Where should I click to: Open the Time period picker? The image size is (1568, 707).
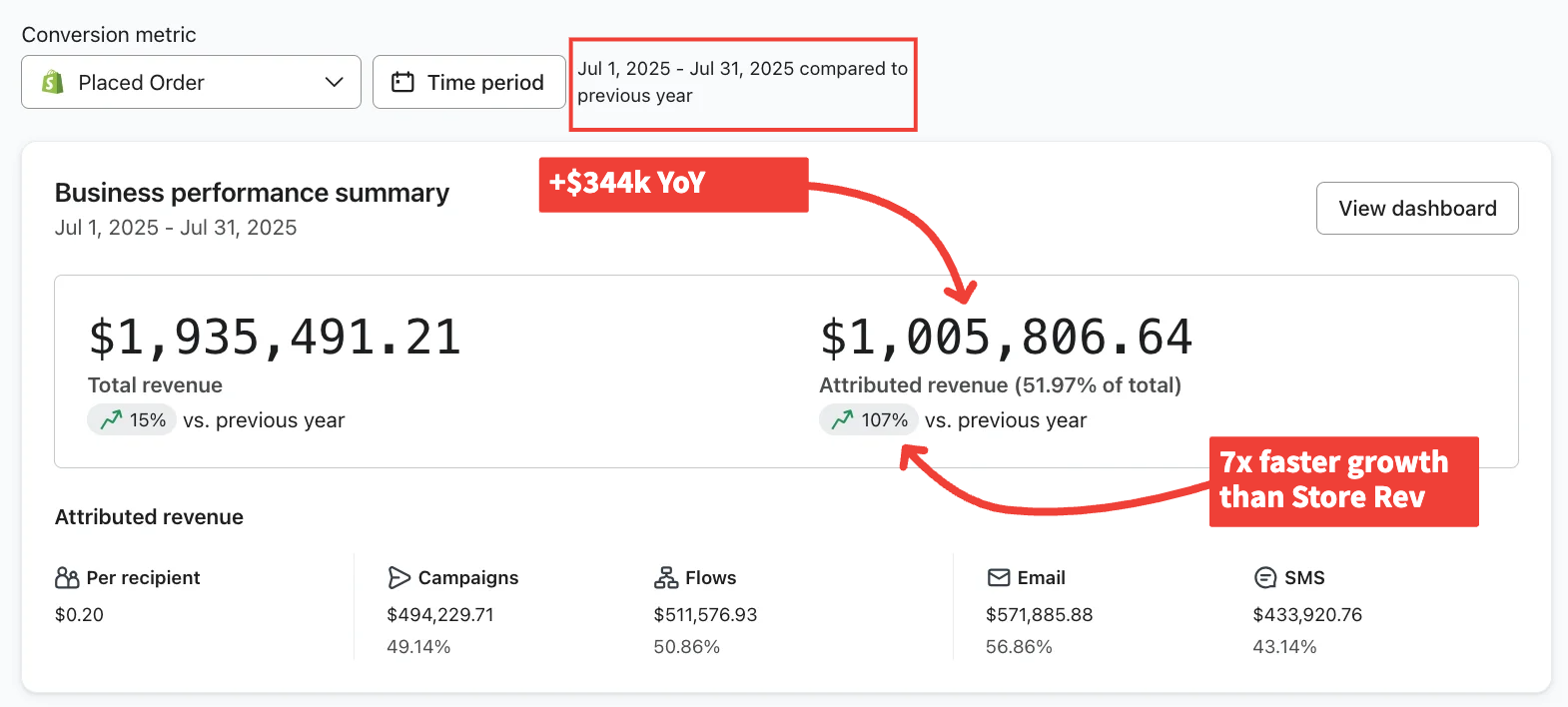[468, 82]
